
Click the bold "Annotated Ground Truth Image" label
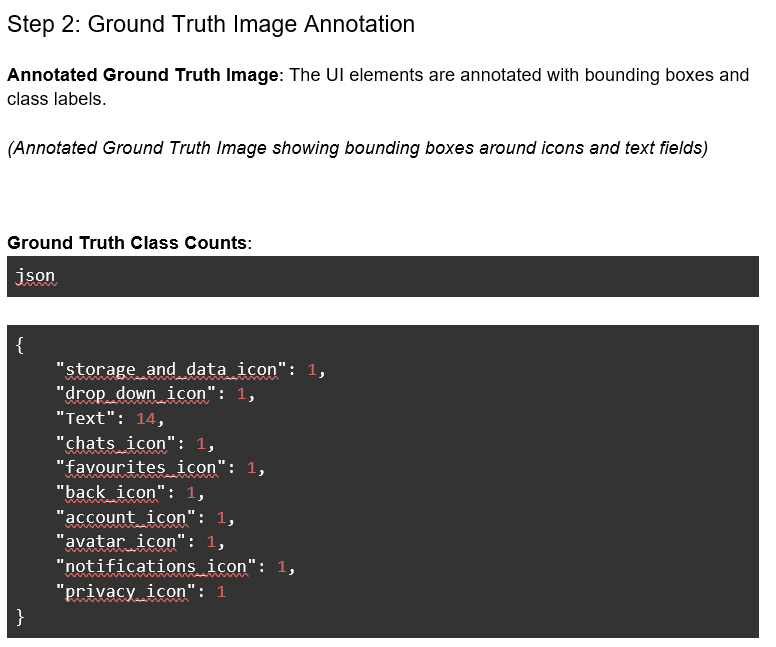145,75
